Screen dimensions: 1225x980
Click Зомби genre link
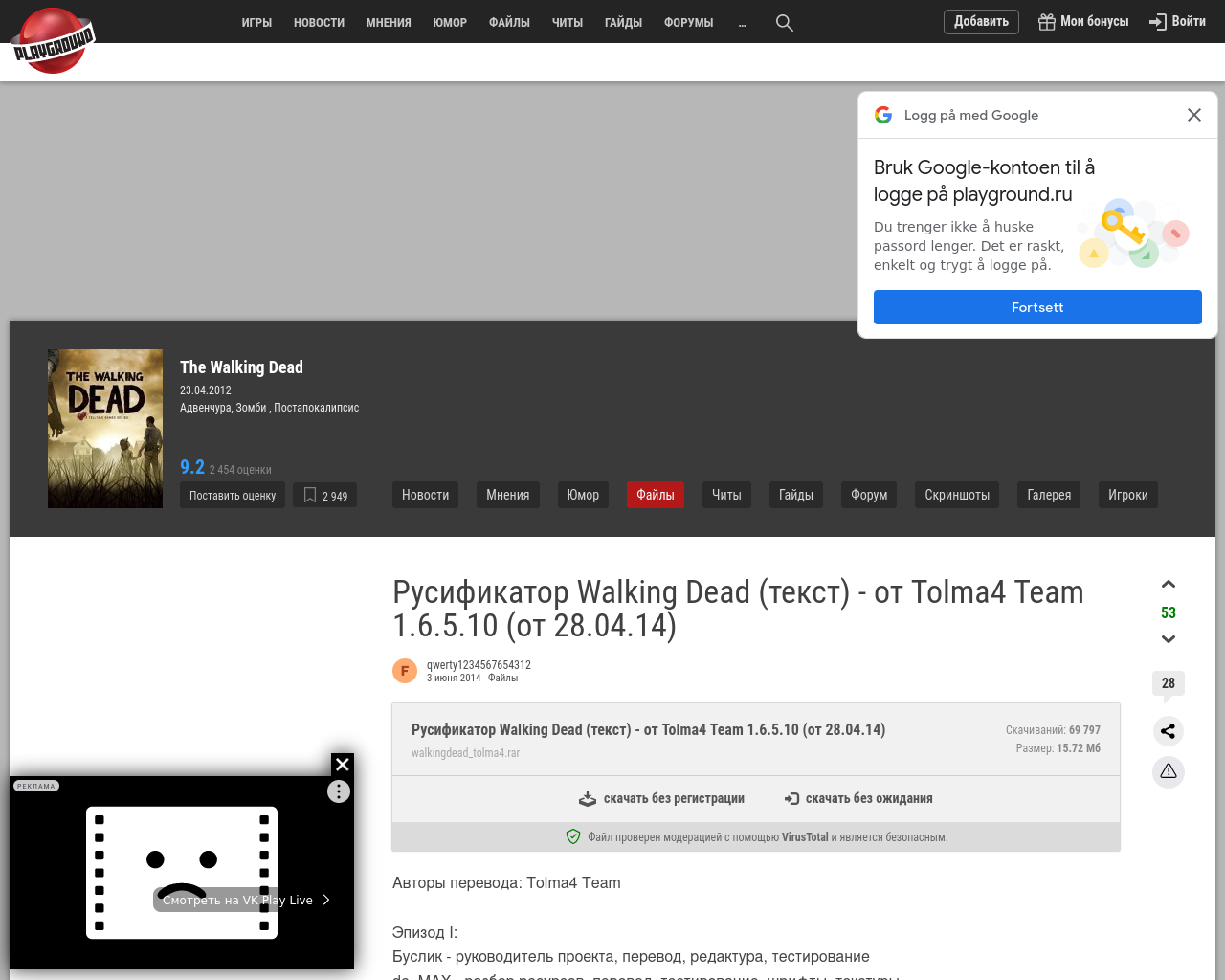(252, 408)
